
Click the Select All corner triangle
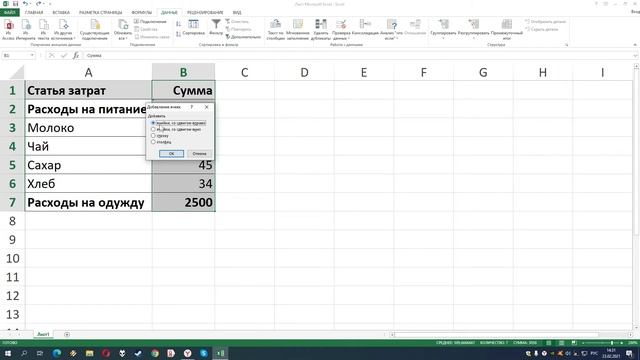[x=16, y=72]
